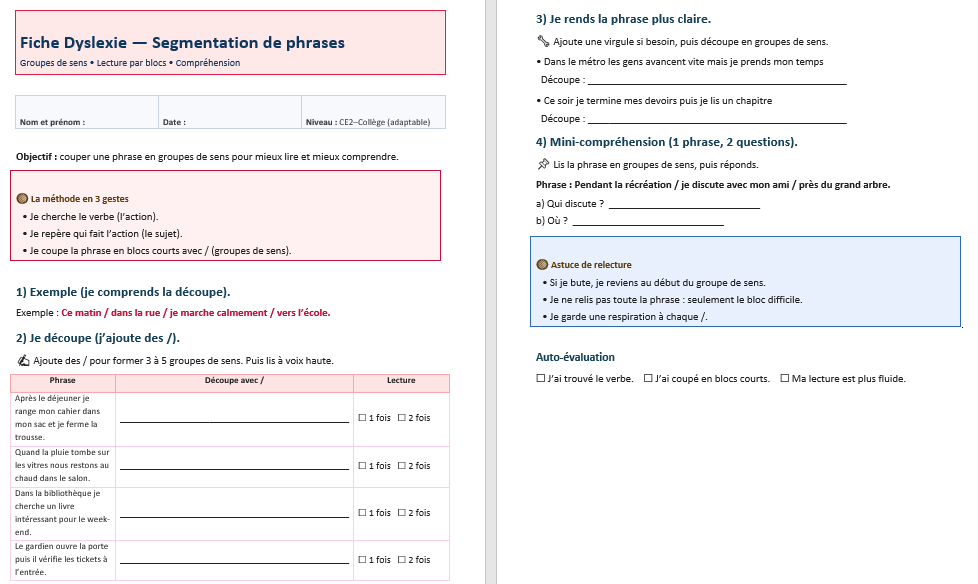Click the "Nom et prénom :" cell

pos(86,113)
